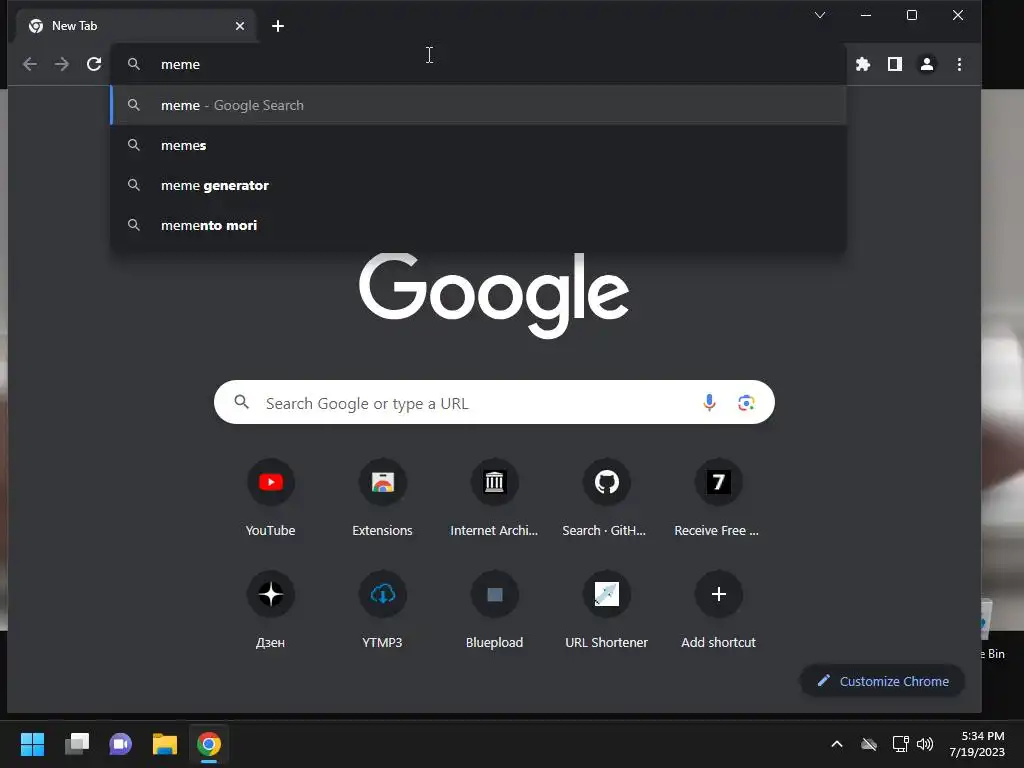This screenshot has height=768, width=1024.
Task: Open the YTMP3 shortcut
Action: pyautogui.click(x=383, y=610)
